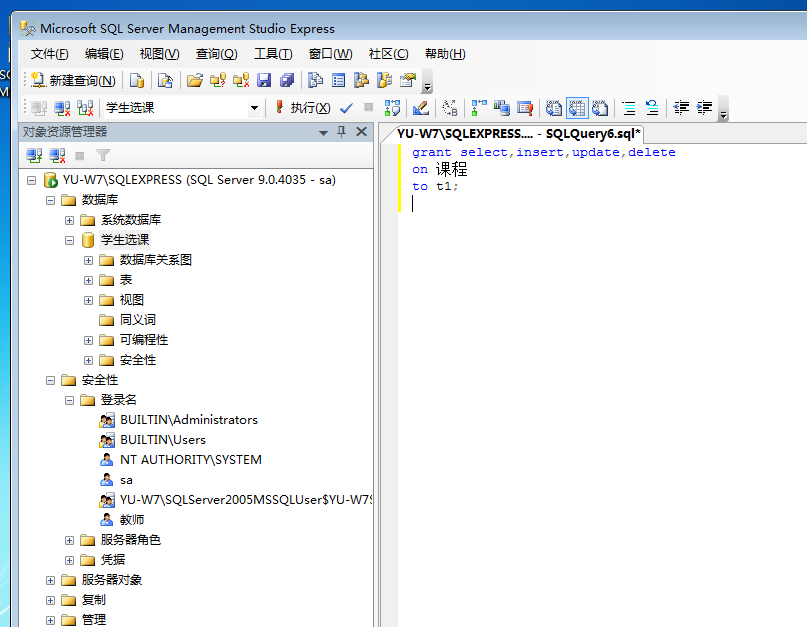Image resolution: width=807 pixels, height=627 pixels.
Task: Expand the 可编程性 folder
Action: pyautogui.click(x=89, y=340)
